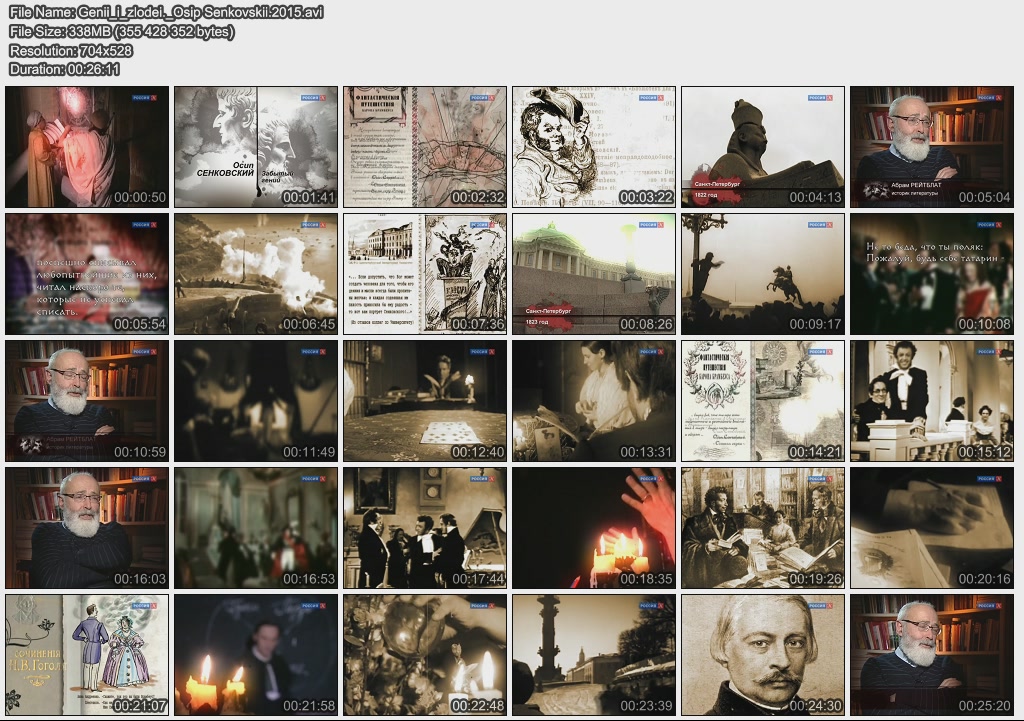Open the green-domed building frame at 00:08:26
The height and width of the screenshot is (721, 1024).
[594, 274]
